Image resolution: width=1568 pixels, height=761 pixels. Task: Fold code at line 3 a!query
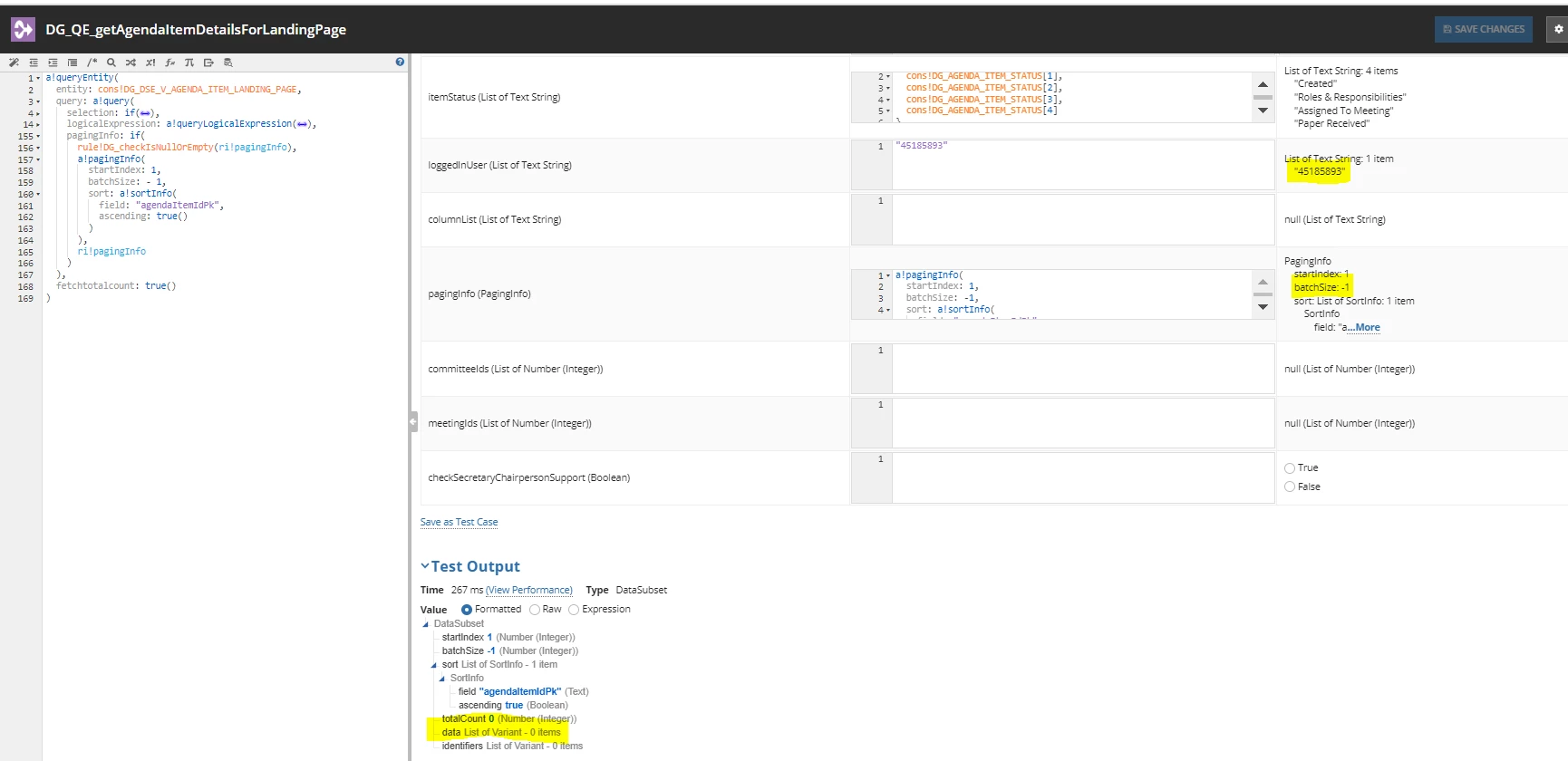pyautogui.click(x=38, y=101)
